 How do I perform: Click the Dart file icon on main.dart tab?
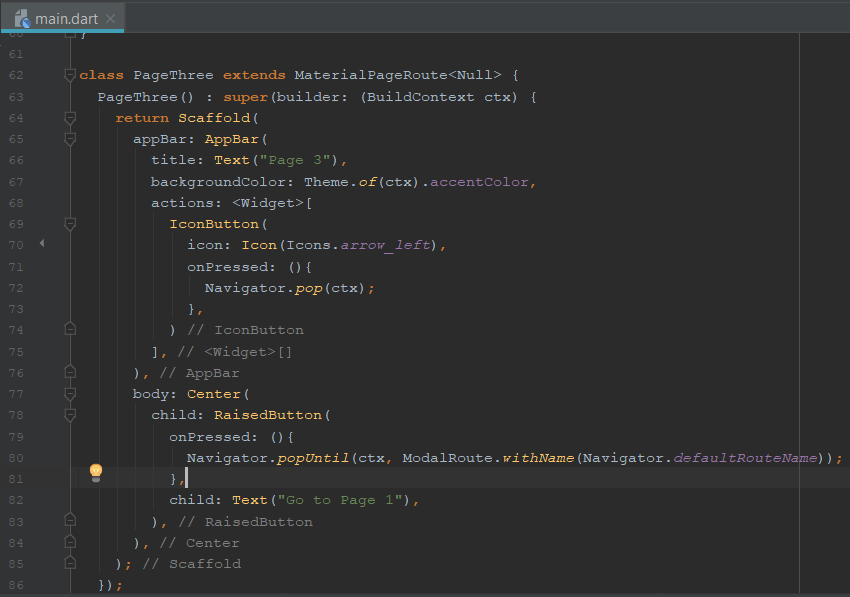pos(22,19)
